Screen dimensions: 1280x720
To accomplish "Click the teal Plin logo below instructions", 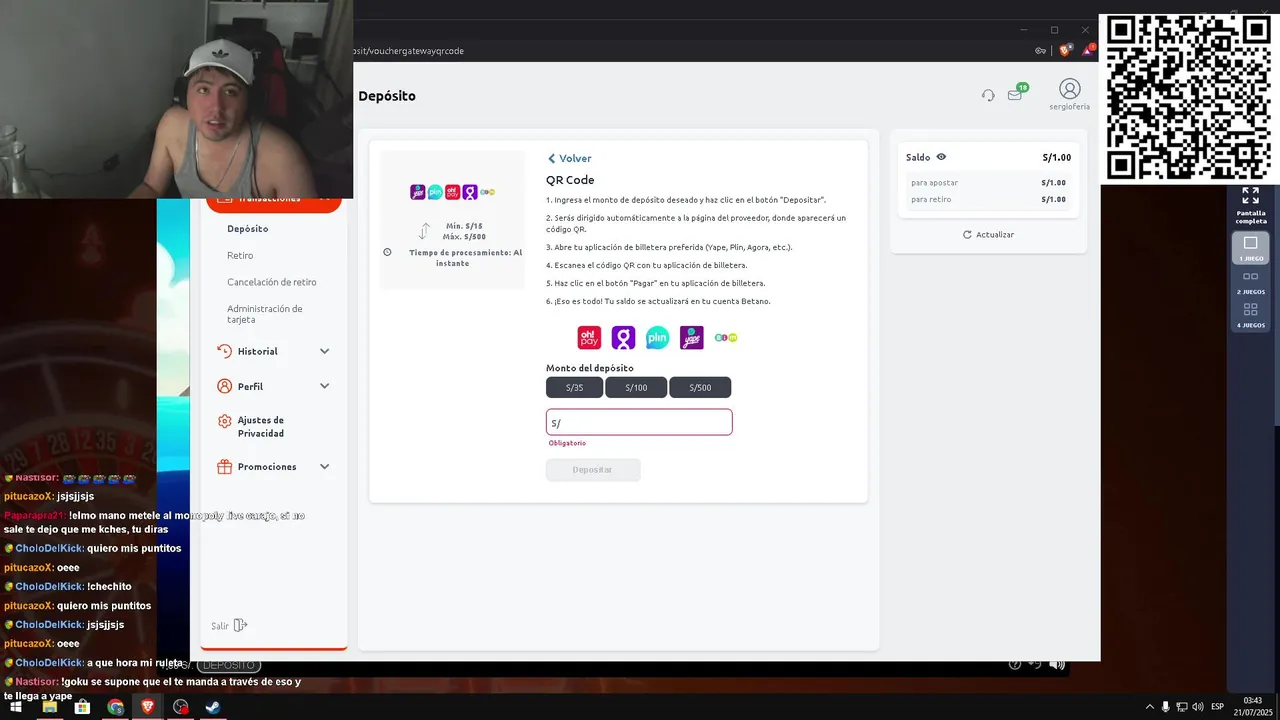I will [x=657, y=338].
